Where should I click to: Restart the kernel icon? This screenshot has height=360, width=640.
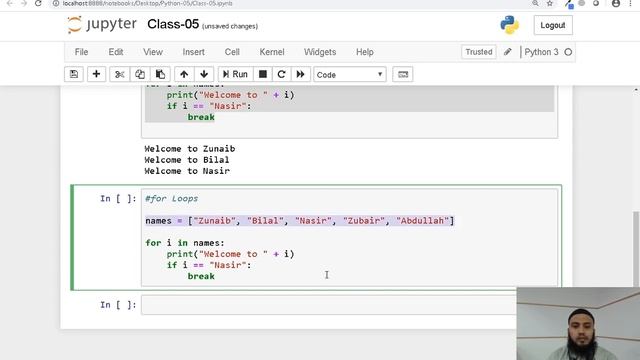point(281,74)
